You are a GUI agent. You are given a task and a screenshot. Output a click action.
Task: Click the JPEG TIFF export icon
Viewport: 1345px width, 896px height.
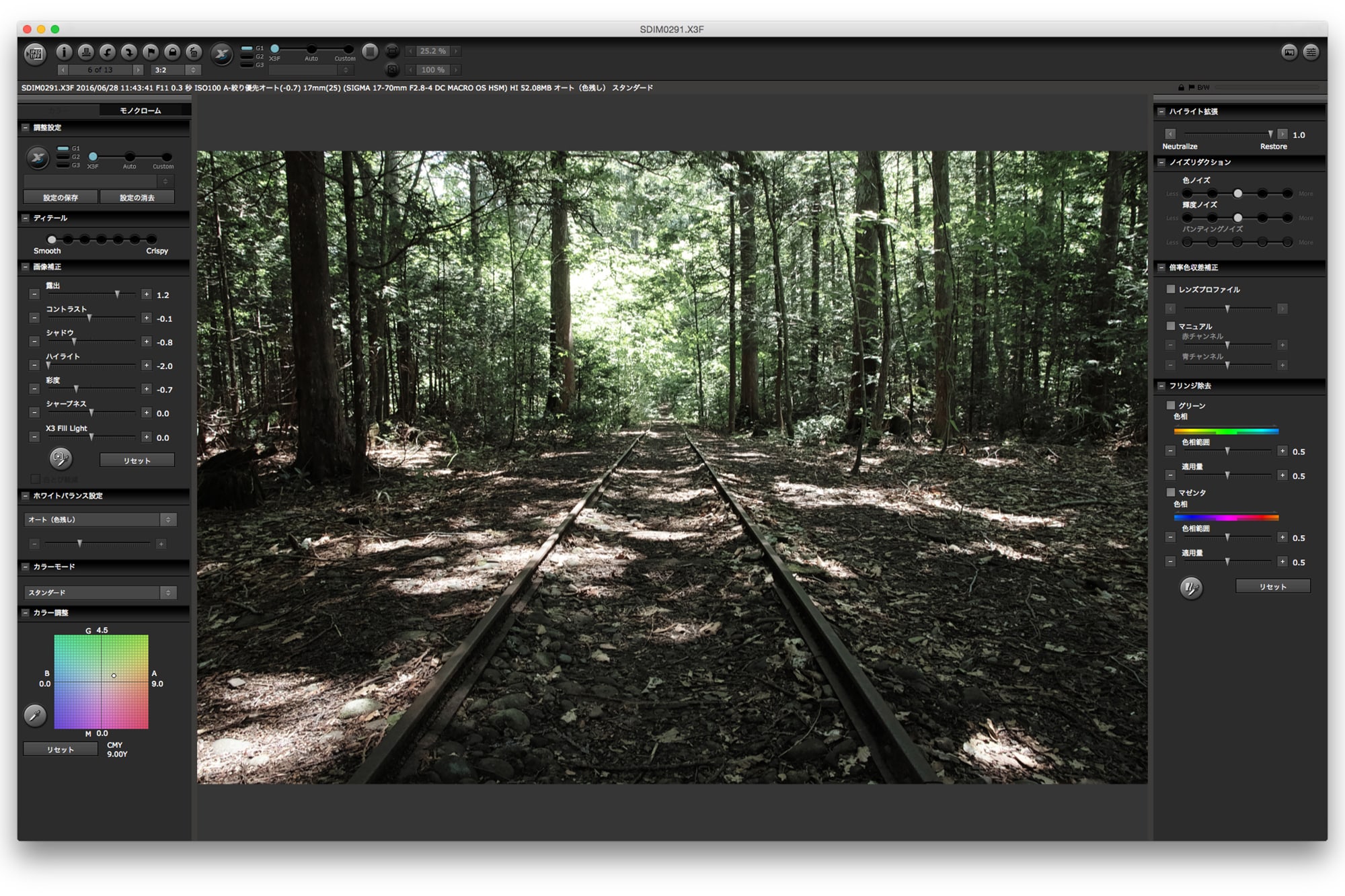[35, 54]
